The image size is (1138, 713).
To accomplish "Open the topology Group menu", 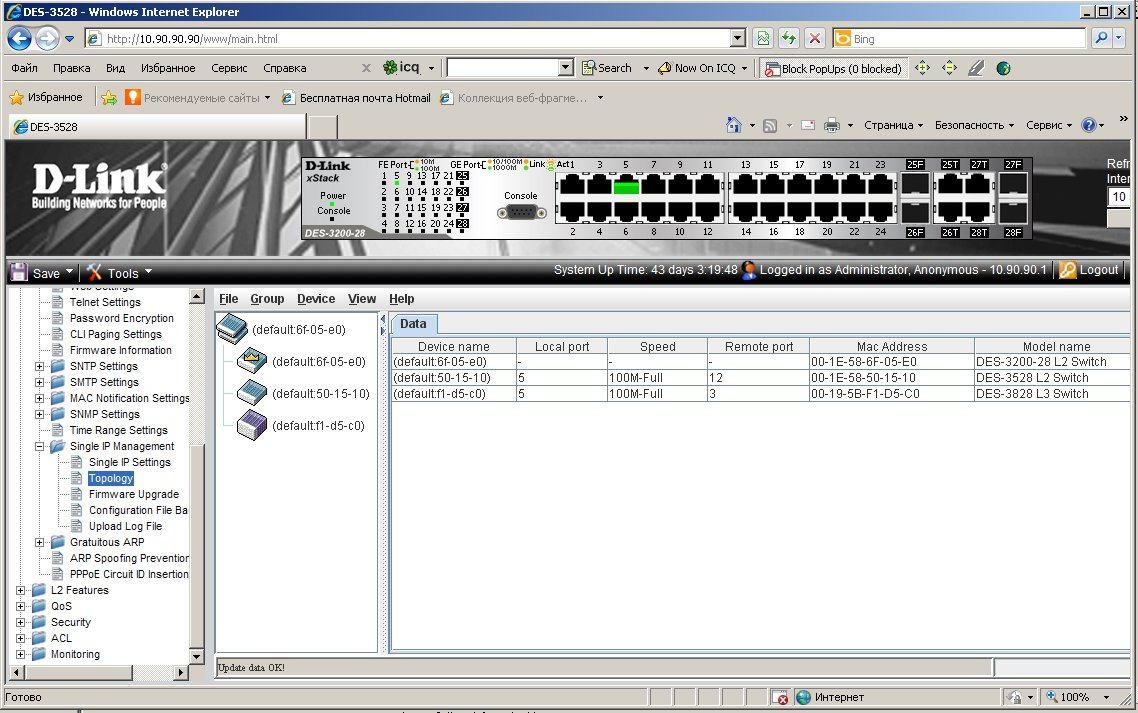I will (267, 298).
